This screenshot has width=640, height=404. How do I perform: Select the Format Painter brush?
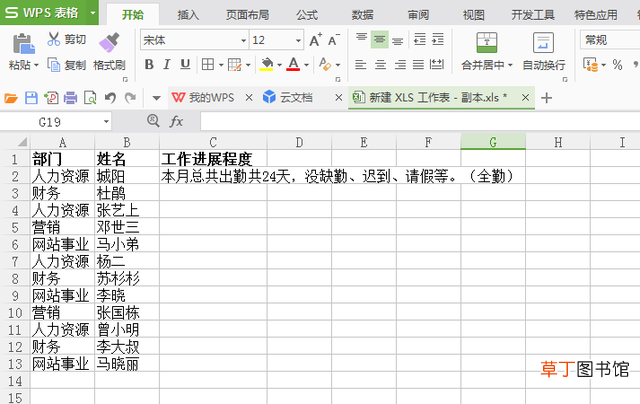pos(109,42)
